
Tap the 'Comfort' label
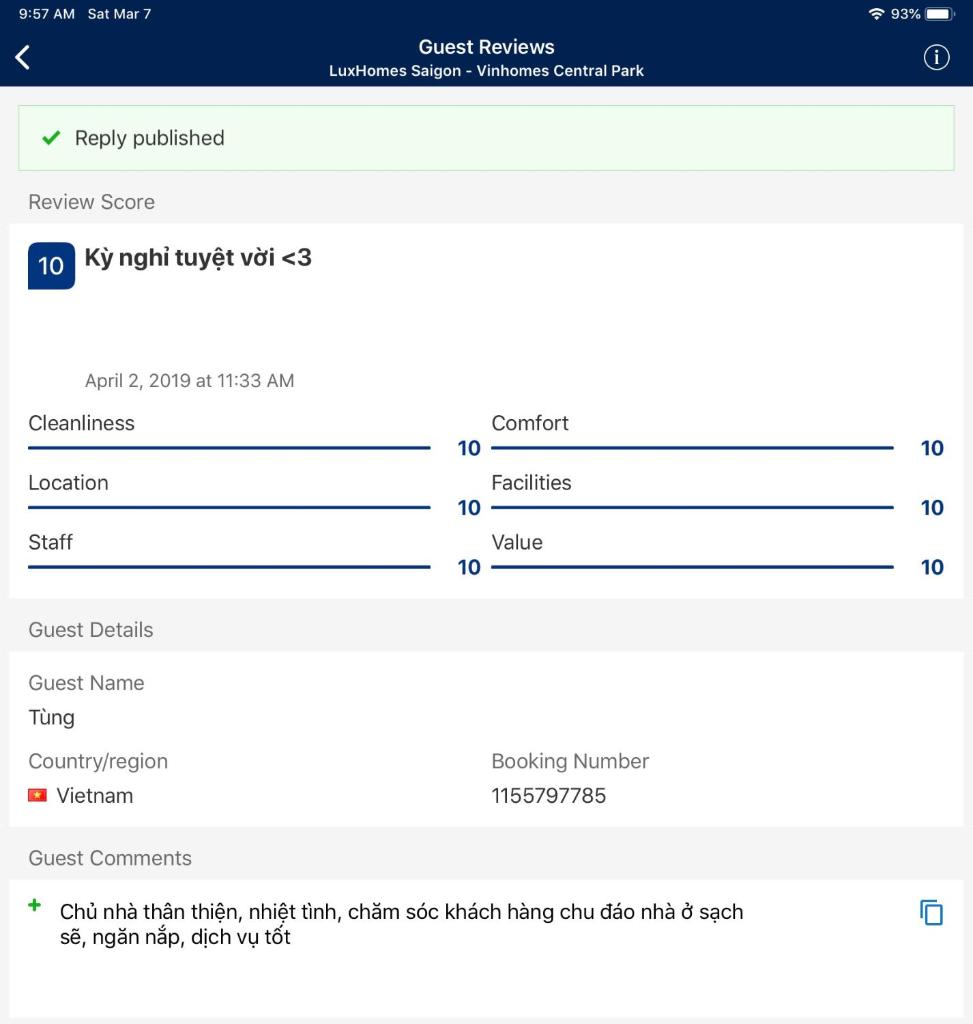click(x=530, y=423)
